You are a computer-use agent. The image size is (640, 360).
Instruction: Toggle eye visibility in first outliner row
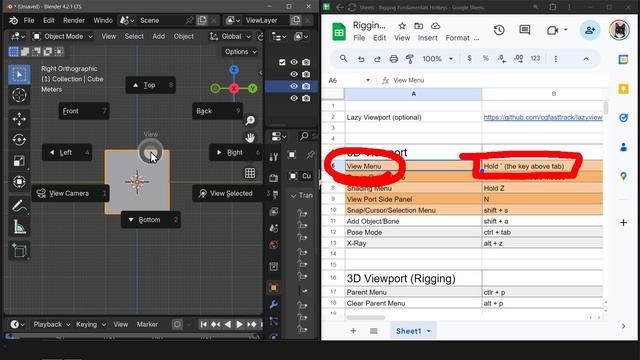294,62
